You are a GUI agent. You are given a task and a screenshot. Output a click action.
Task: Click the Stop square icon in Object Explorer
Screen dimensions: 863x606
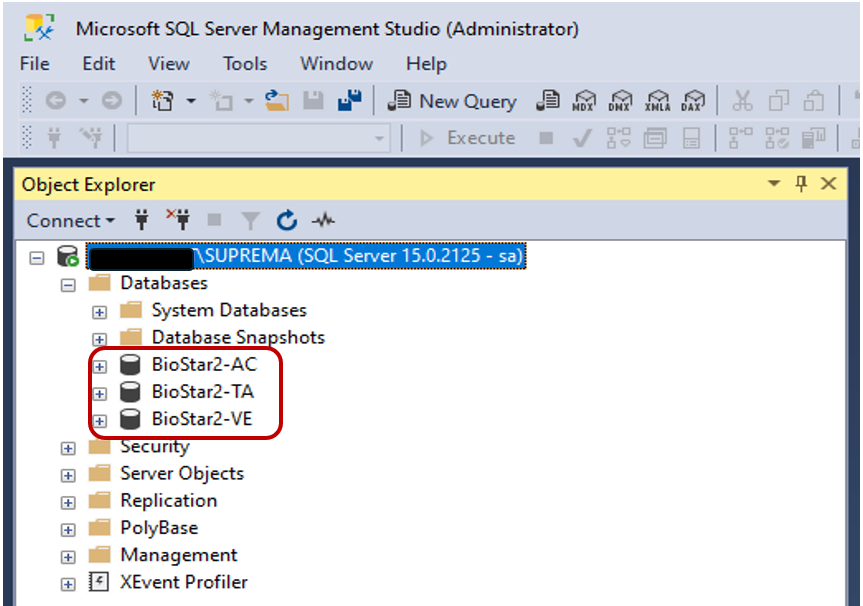(x=214, y=220)
